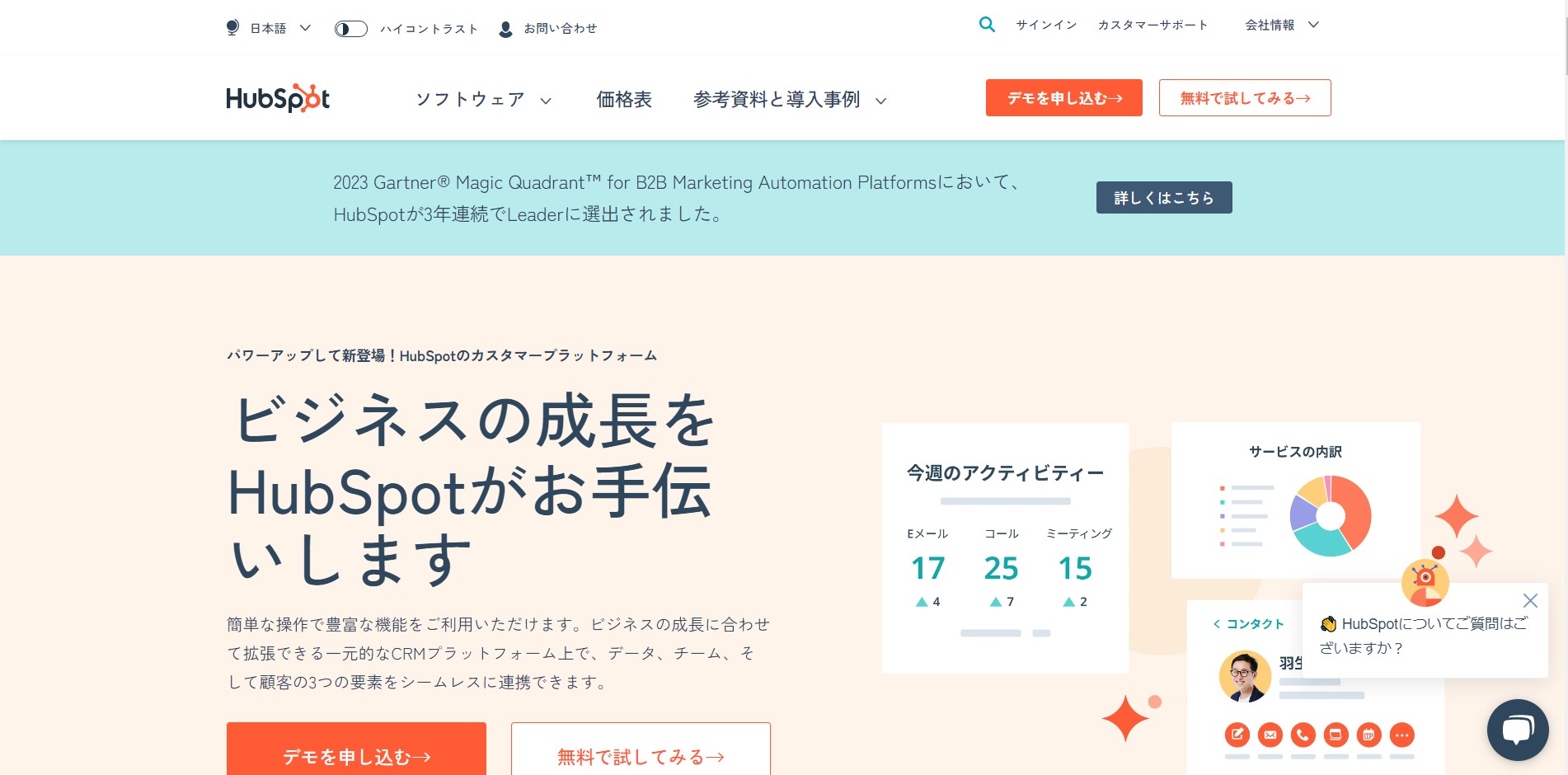Image resolution: width=1568 pixels, height=775 pixels.
Task: Click the サービスの内訳 donut chart
Action: [1330, 515]
